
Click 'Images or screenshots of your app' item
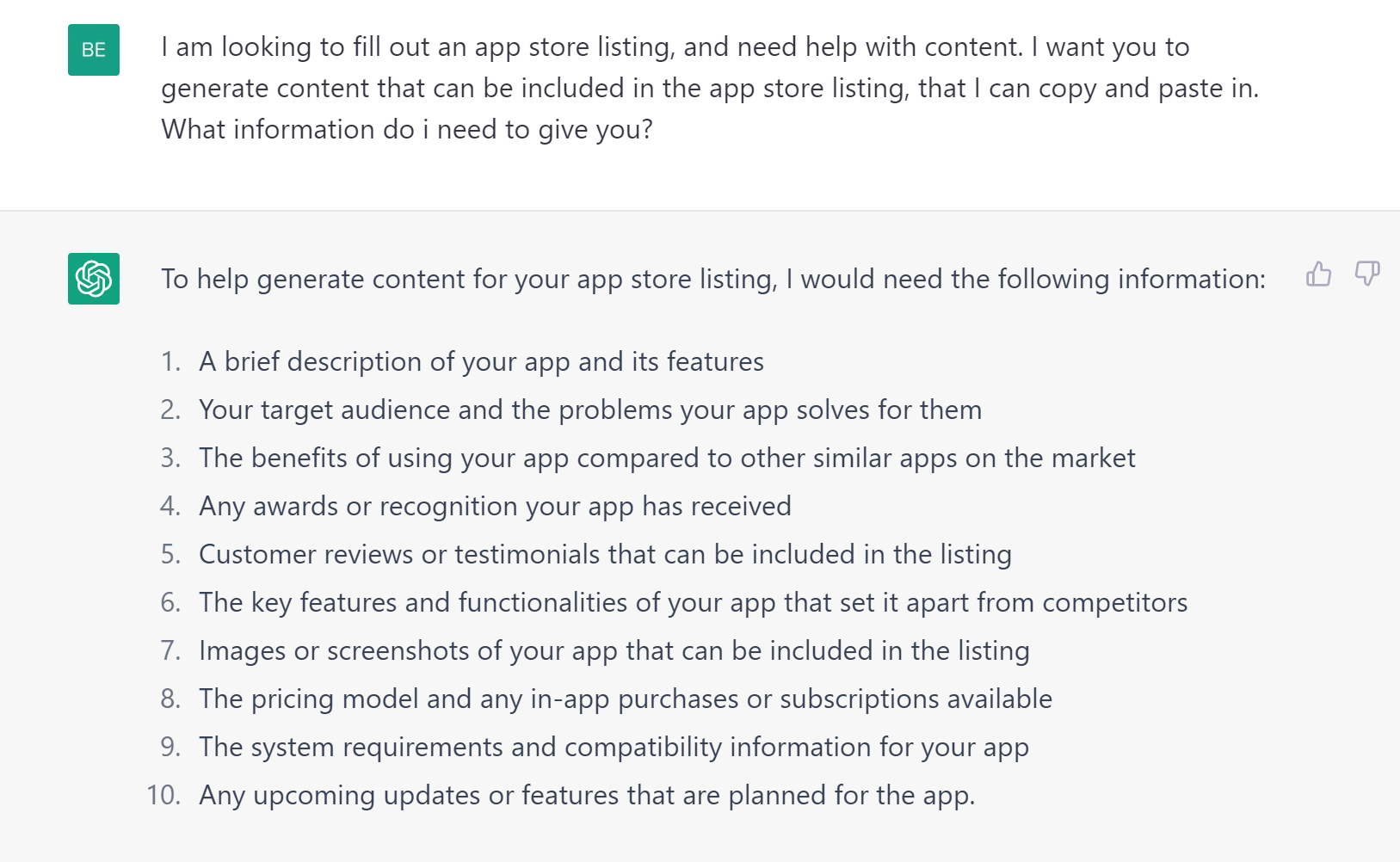click(614, 650)
